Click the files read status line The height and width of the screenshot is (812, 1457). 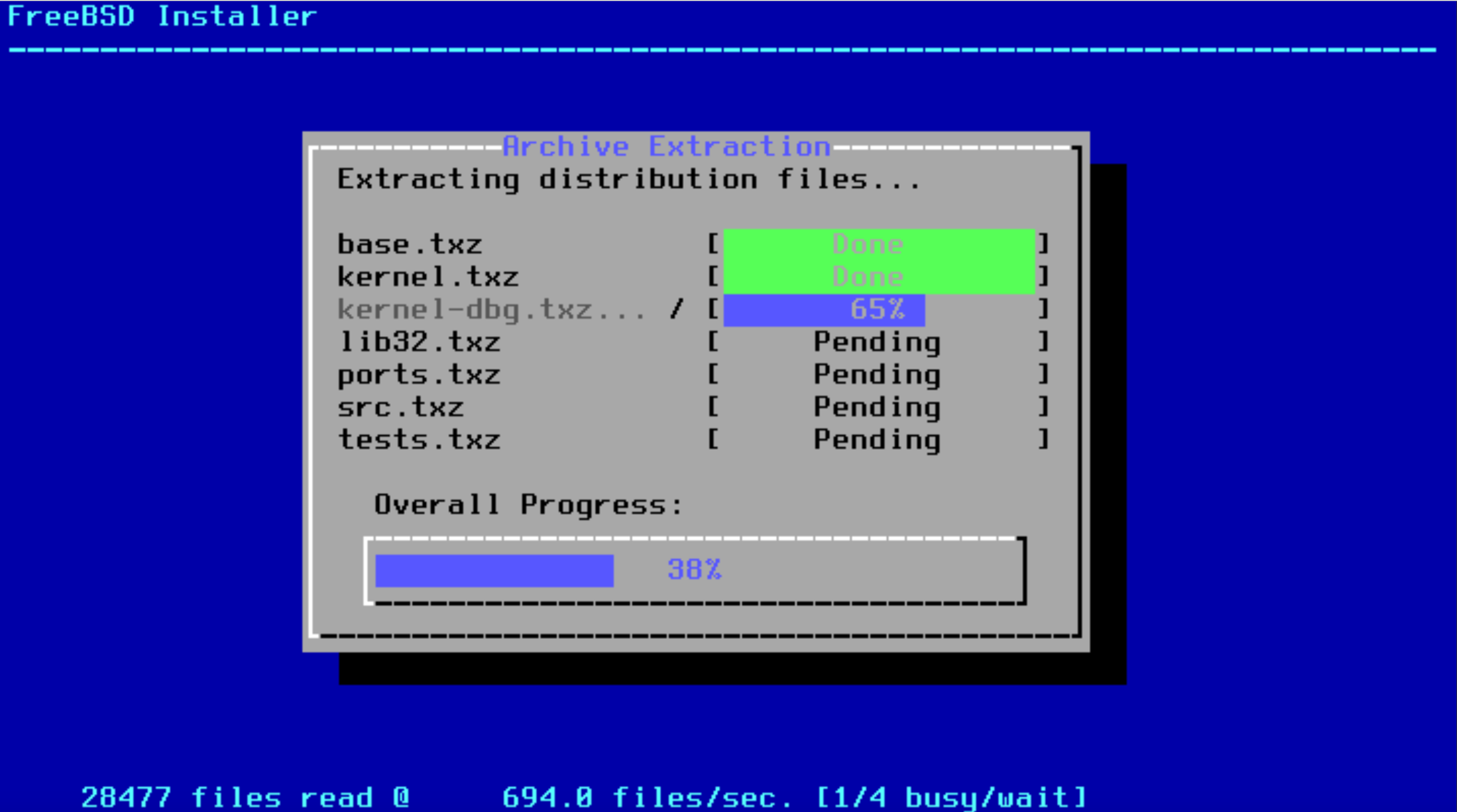pyautogui.click(x=582, y=797)
